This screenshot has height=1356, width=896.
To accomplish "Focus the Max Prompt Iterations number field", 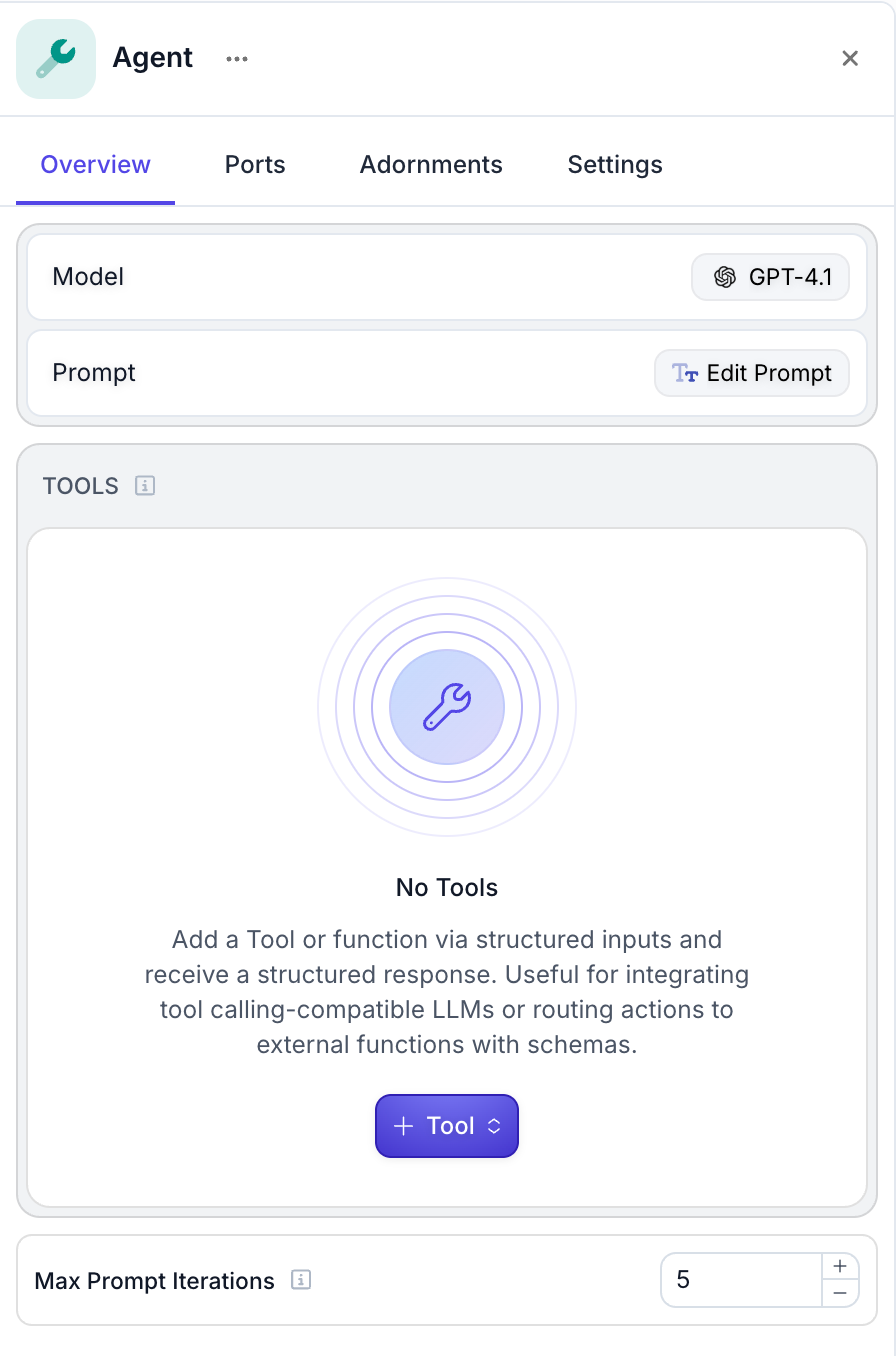I will tap(740, 1280).
